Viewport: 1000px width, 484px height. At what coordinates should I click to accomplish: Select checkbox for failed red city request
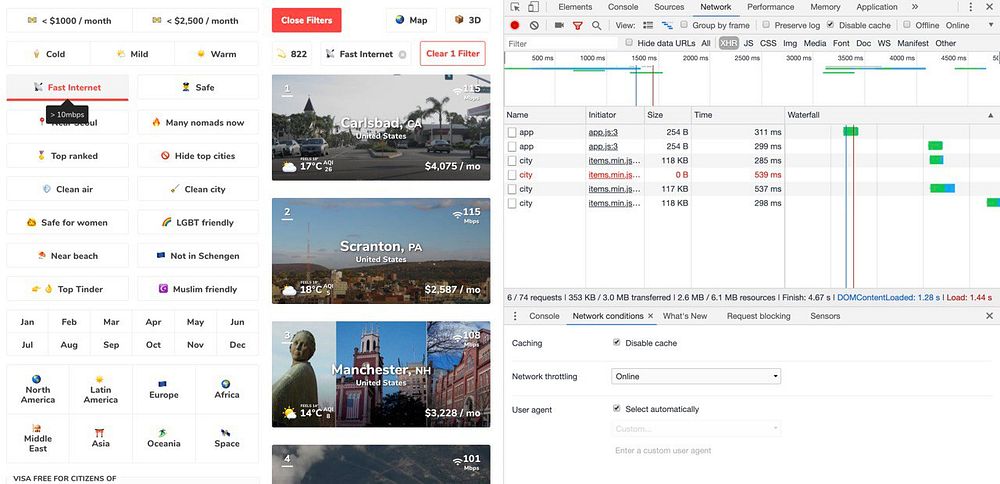(x=511, y=175)
